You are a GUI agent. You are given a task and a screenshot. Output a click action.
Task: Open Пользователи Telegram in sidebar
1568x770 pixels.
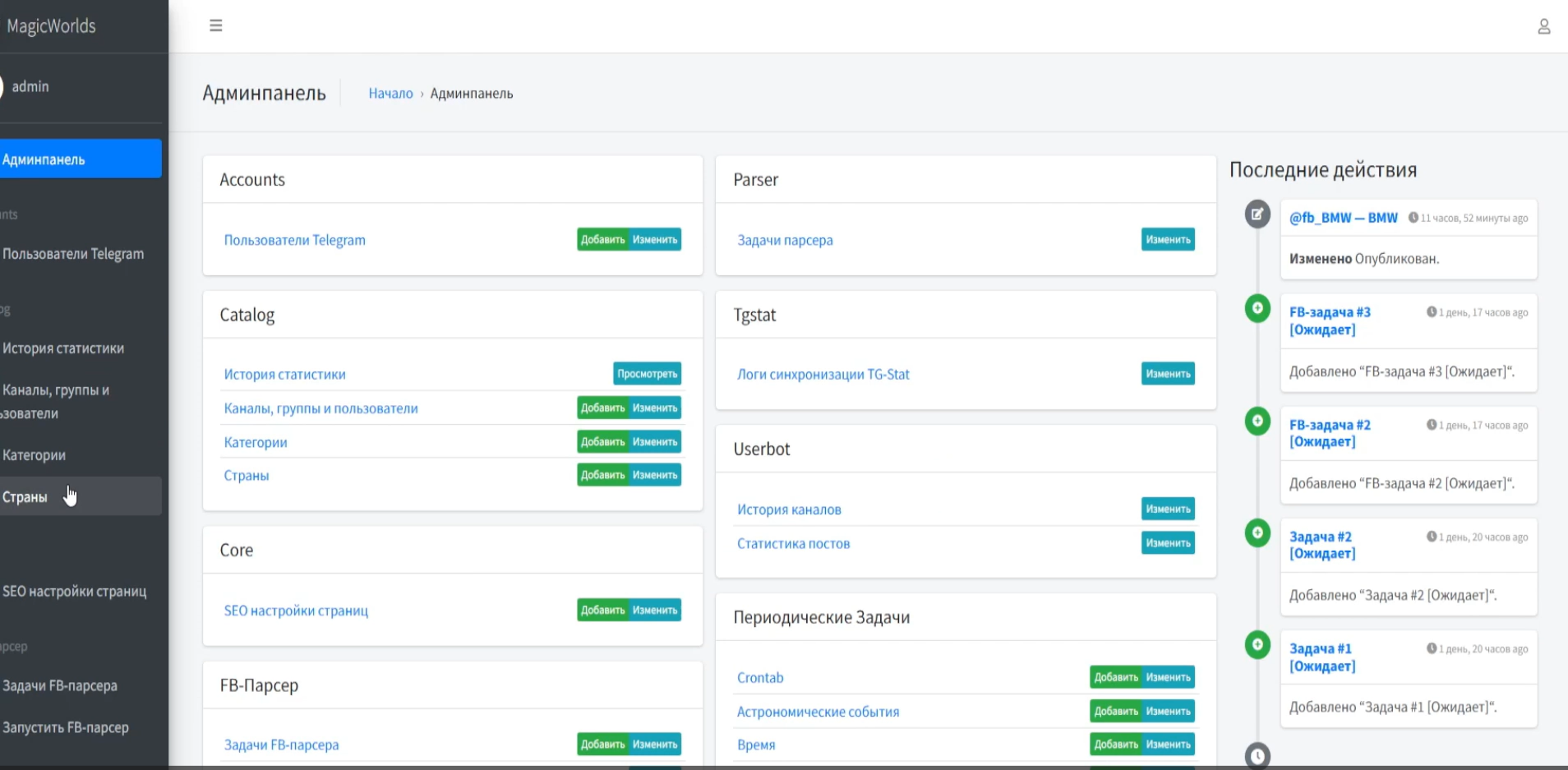[x=81, y=254]
